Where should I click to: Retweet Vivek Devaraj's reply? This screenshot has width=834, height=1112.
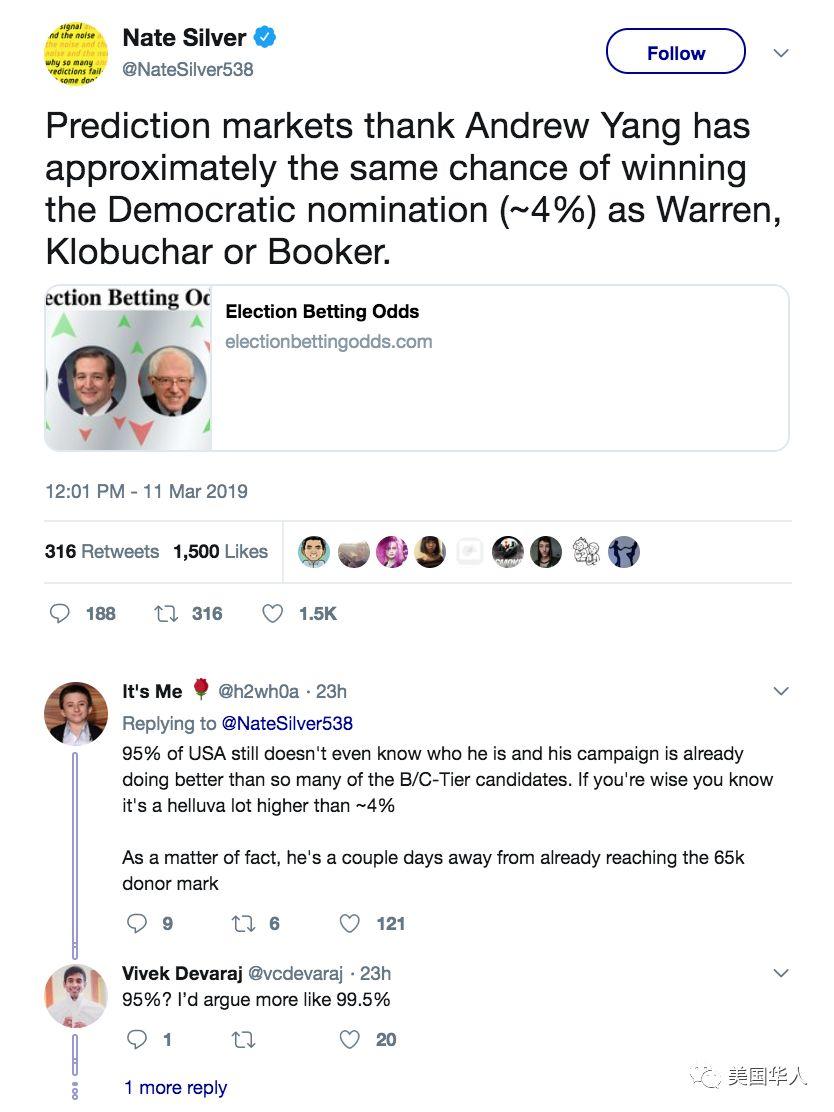pos(243,1040)
